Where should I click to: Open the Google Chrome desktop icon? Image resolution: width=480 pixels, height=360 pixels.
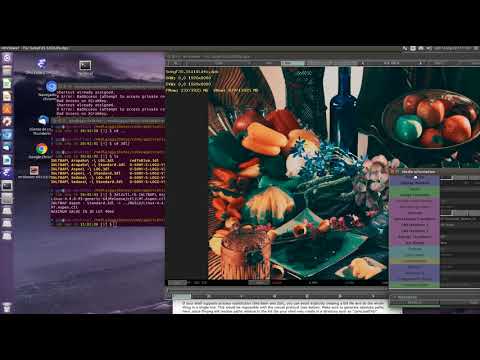(41, 149)
